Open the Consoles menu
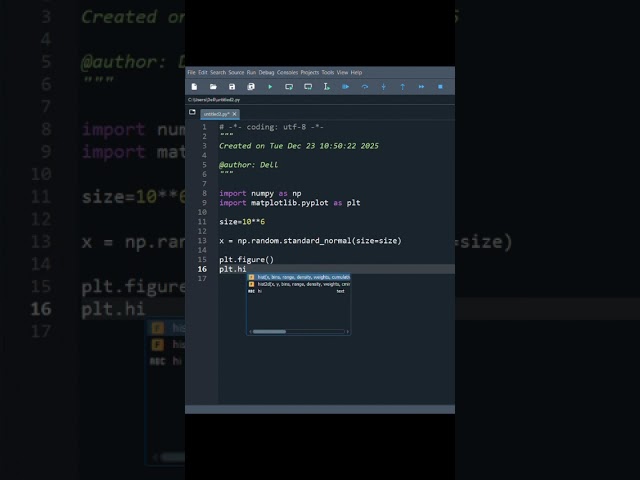 [287, 72]
